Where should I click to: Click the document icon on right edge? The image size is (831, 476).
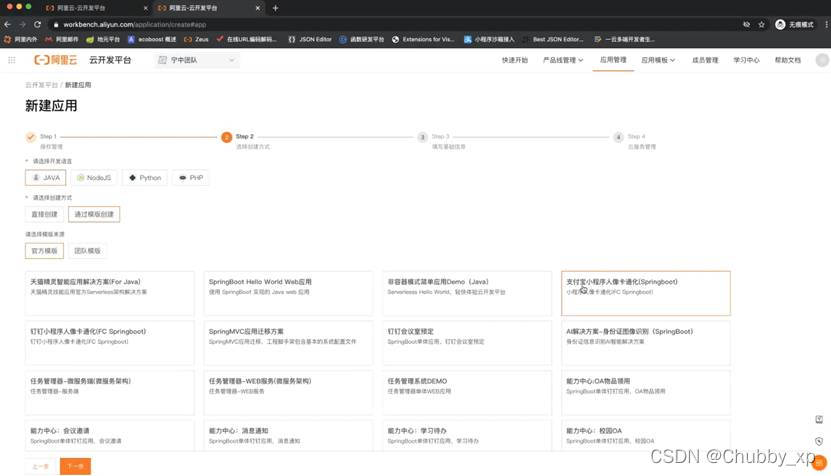[x=819, y=419]
